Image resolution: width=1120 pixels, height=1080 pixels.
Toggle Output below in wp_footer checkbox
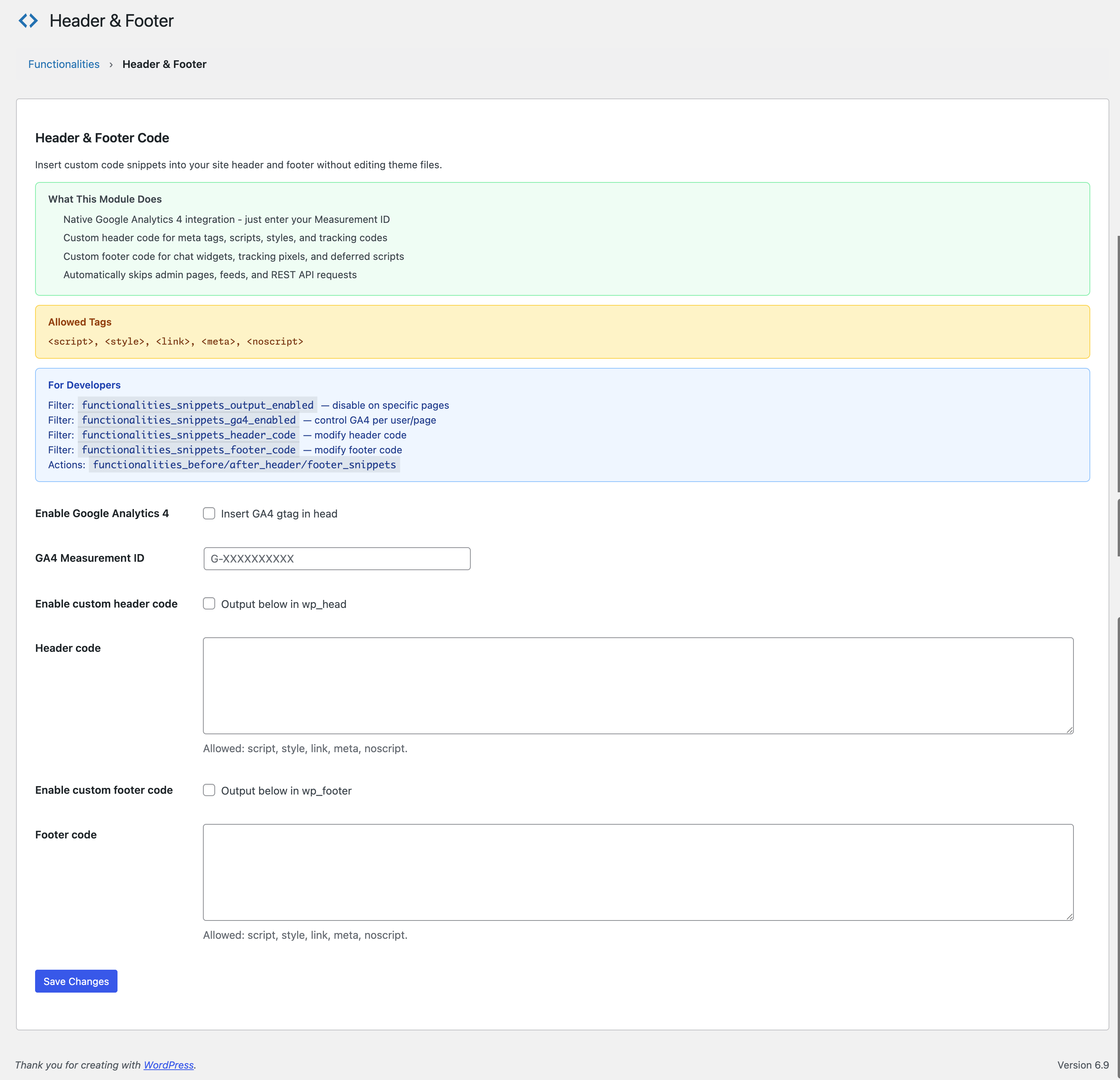pos(209,790)
